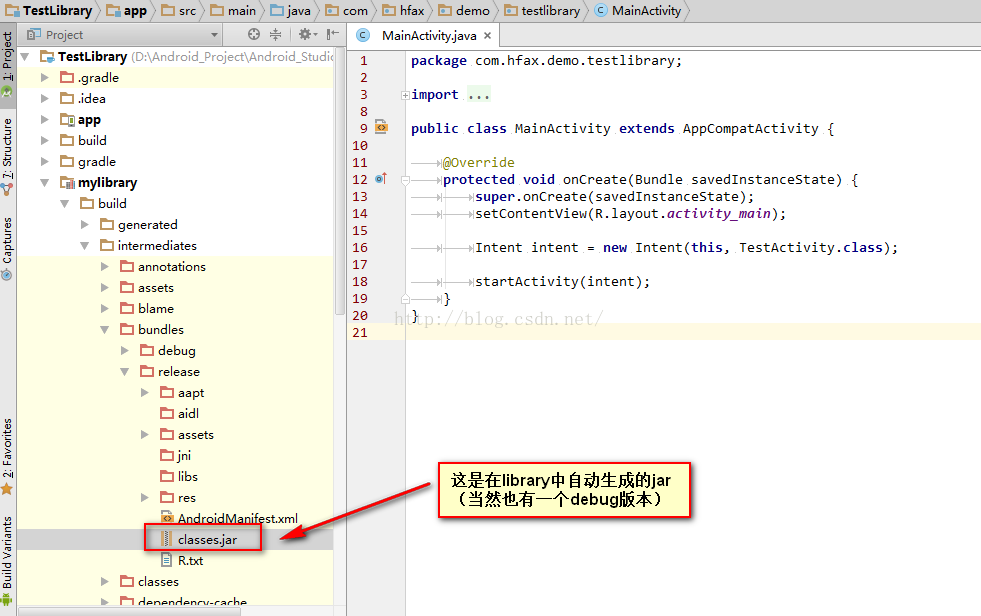Select AndroidManifest.xml in the release folder

tap(237, 519)
